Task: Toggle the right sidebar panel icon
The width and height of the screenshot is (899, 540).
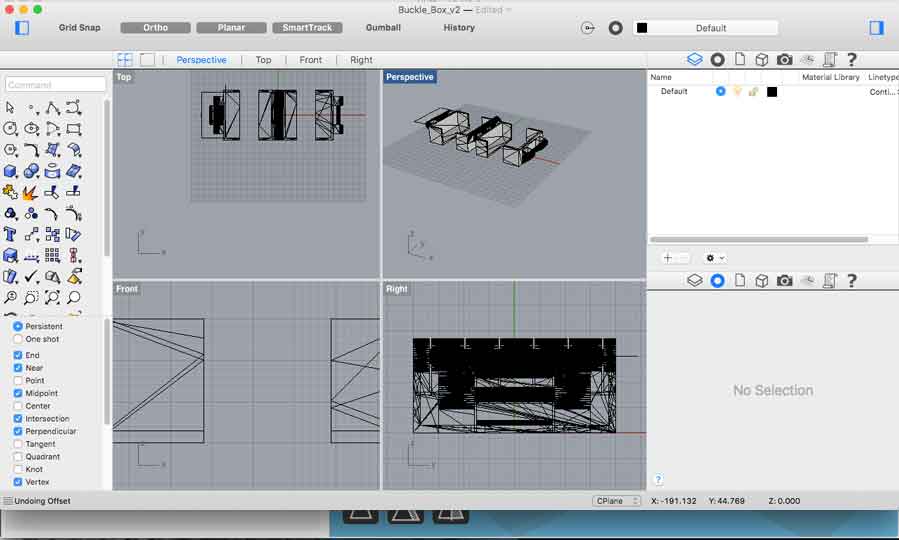Action: point(876,28)
